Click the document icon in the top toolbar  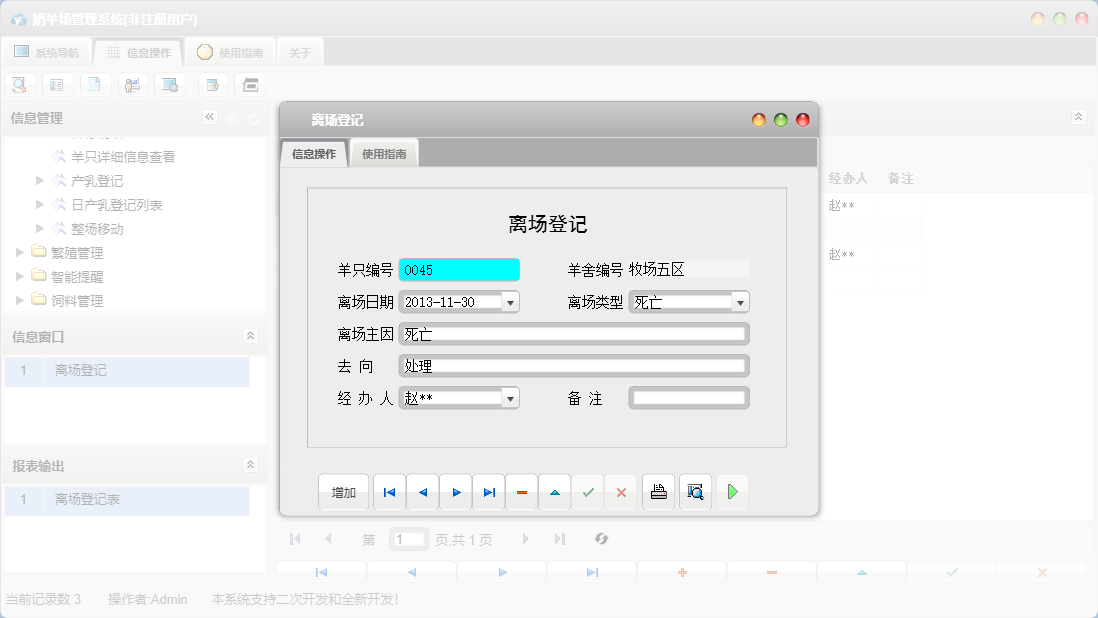[95, 84]
